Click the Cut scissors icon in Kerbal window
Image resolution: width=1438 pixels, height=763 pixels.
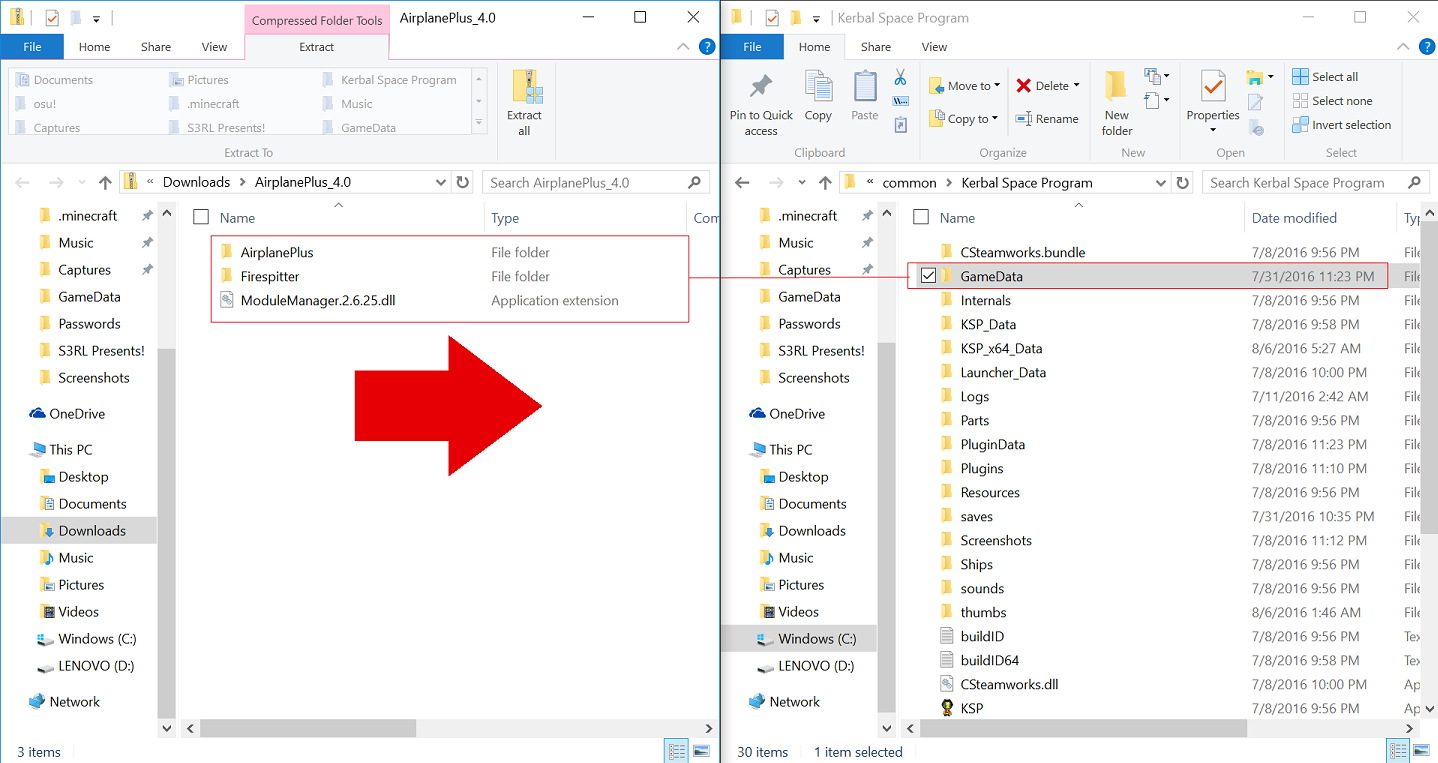pyautogui.click(x=900, y=77)
